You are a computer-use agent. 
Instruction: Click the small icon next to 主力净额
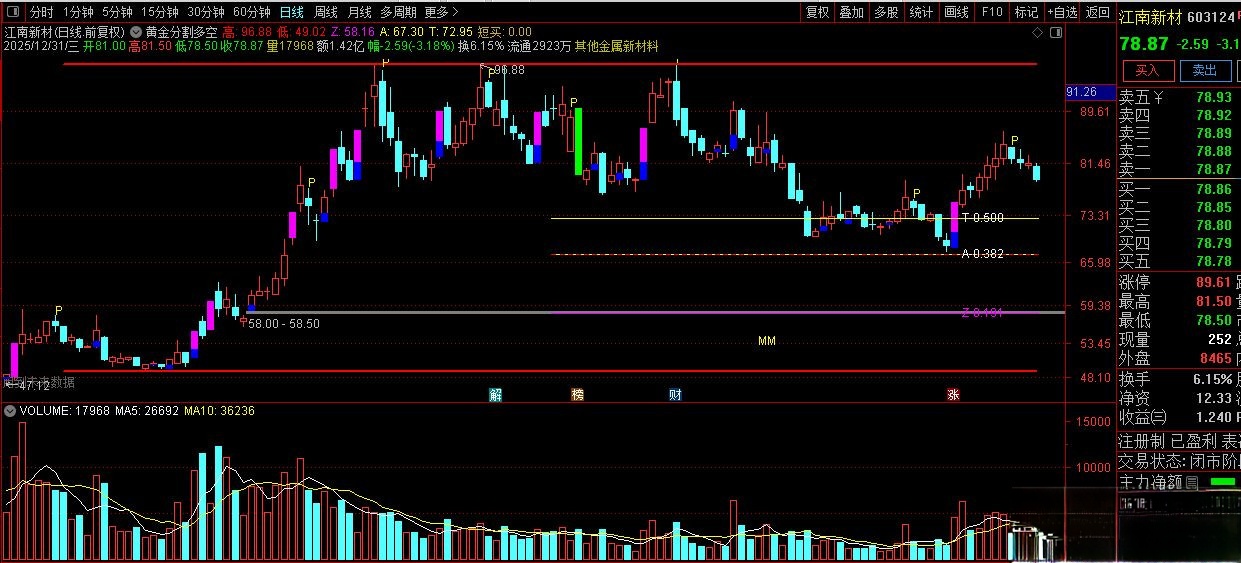1191,483
